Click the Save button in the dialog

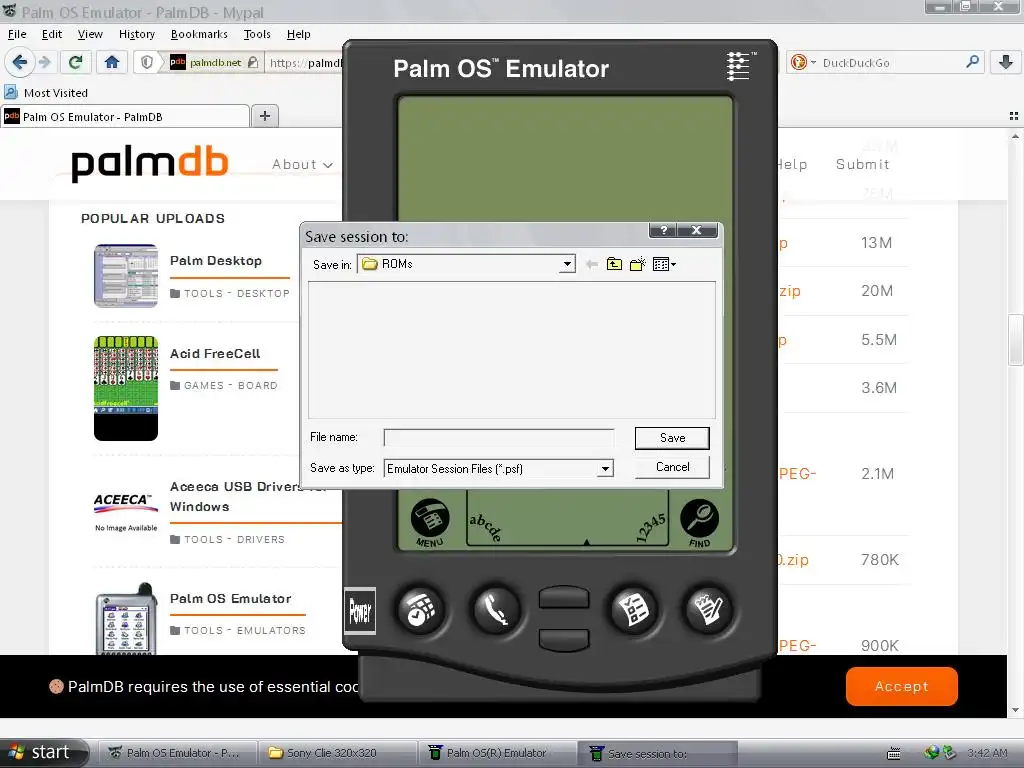672,438
